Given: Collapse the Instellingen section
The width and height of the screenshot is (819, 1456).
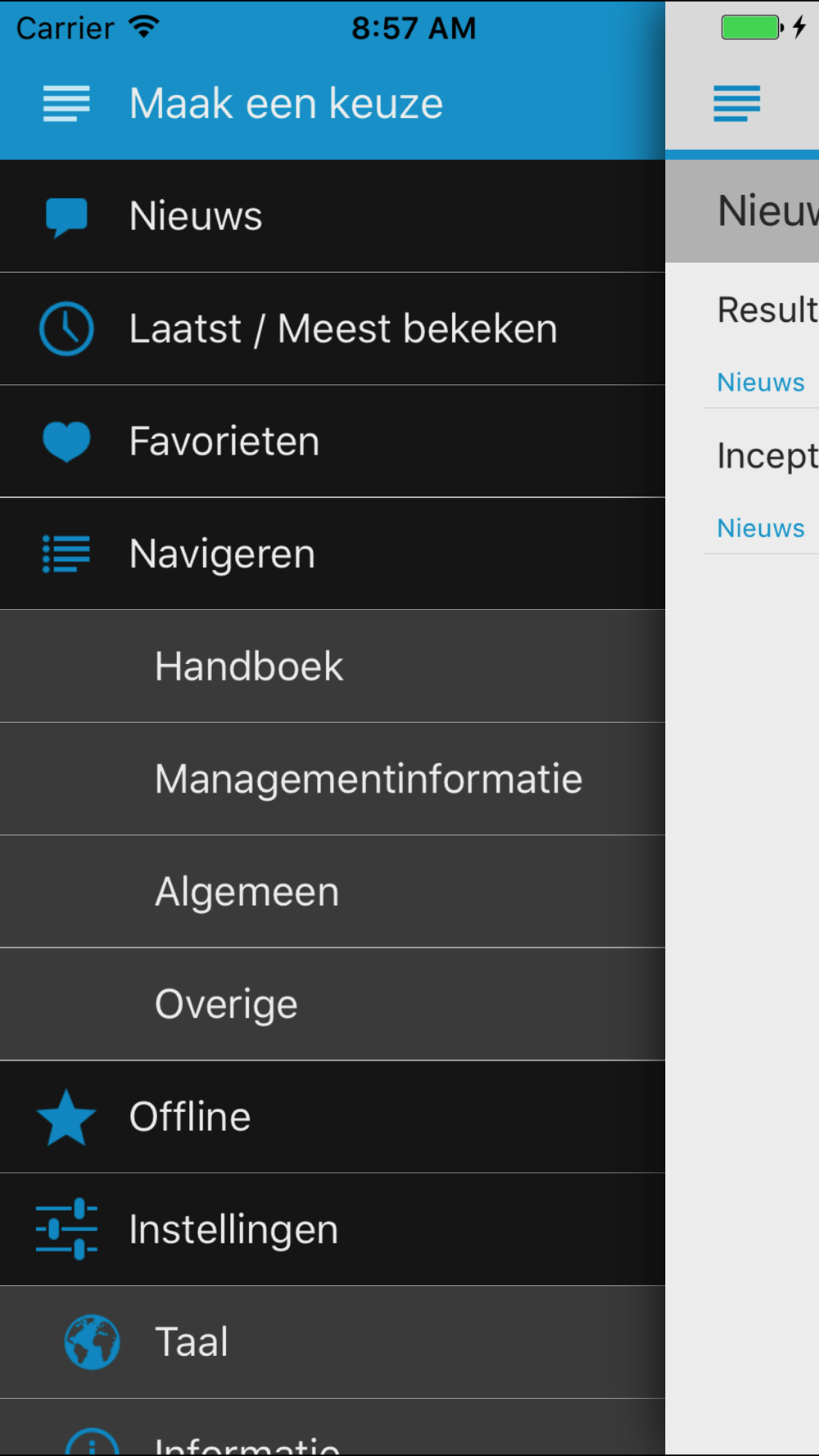Looking at the screenshot, I should click(x=333, y=1230).
